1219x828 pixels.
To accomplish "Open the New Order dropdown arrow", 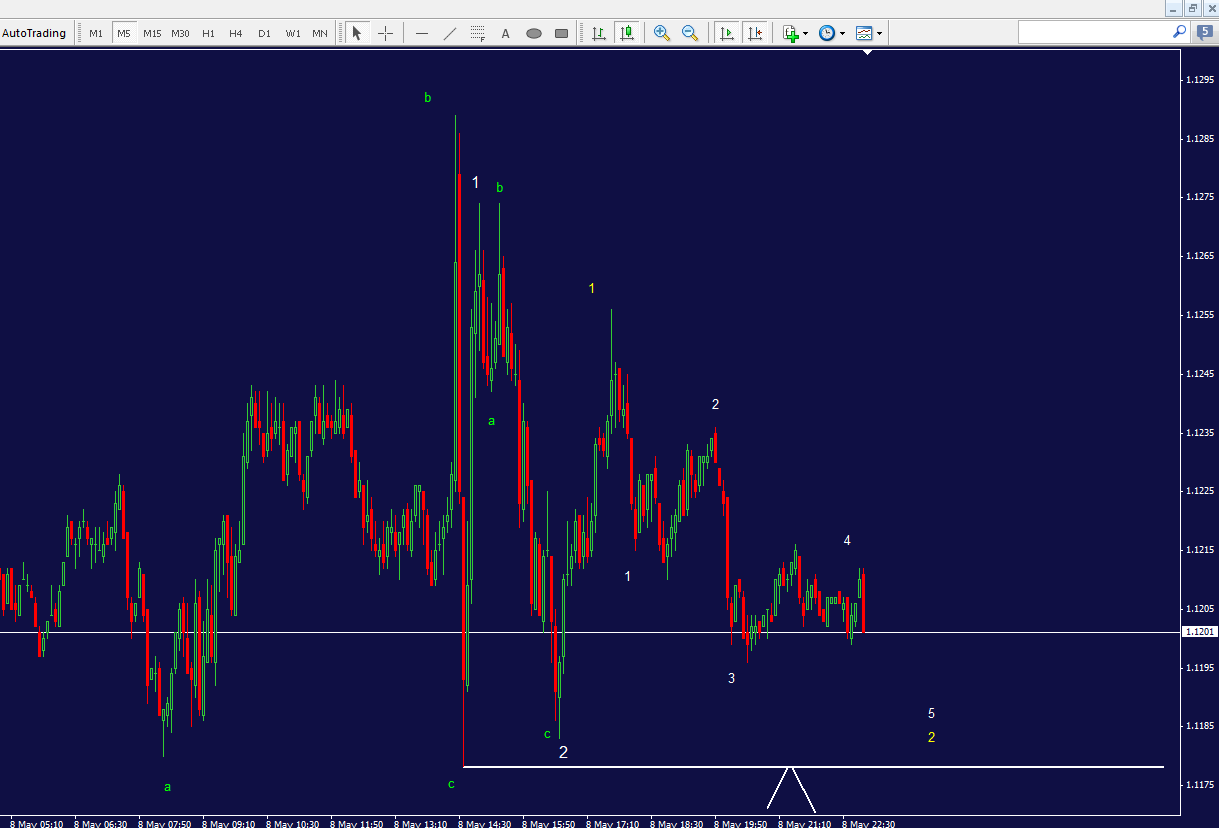I will point(805,32).
